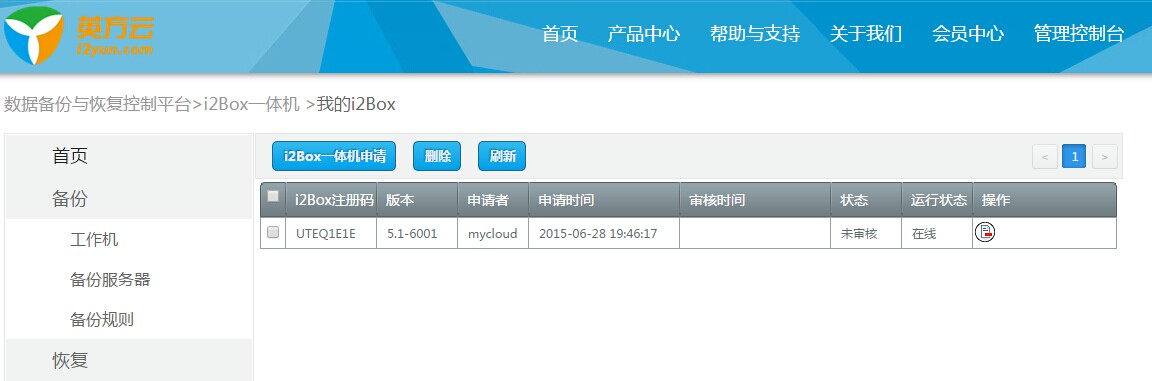Viewport: 1152px width, 381px height.
Task: Open 关于我们 in the top navigation
Action: point(865,34)
